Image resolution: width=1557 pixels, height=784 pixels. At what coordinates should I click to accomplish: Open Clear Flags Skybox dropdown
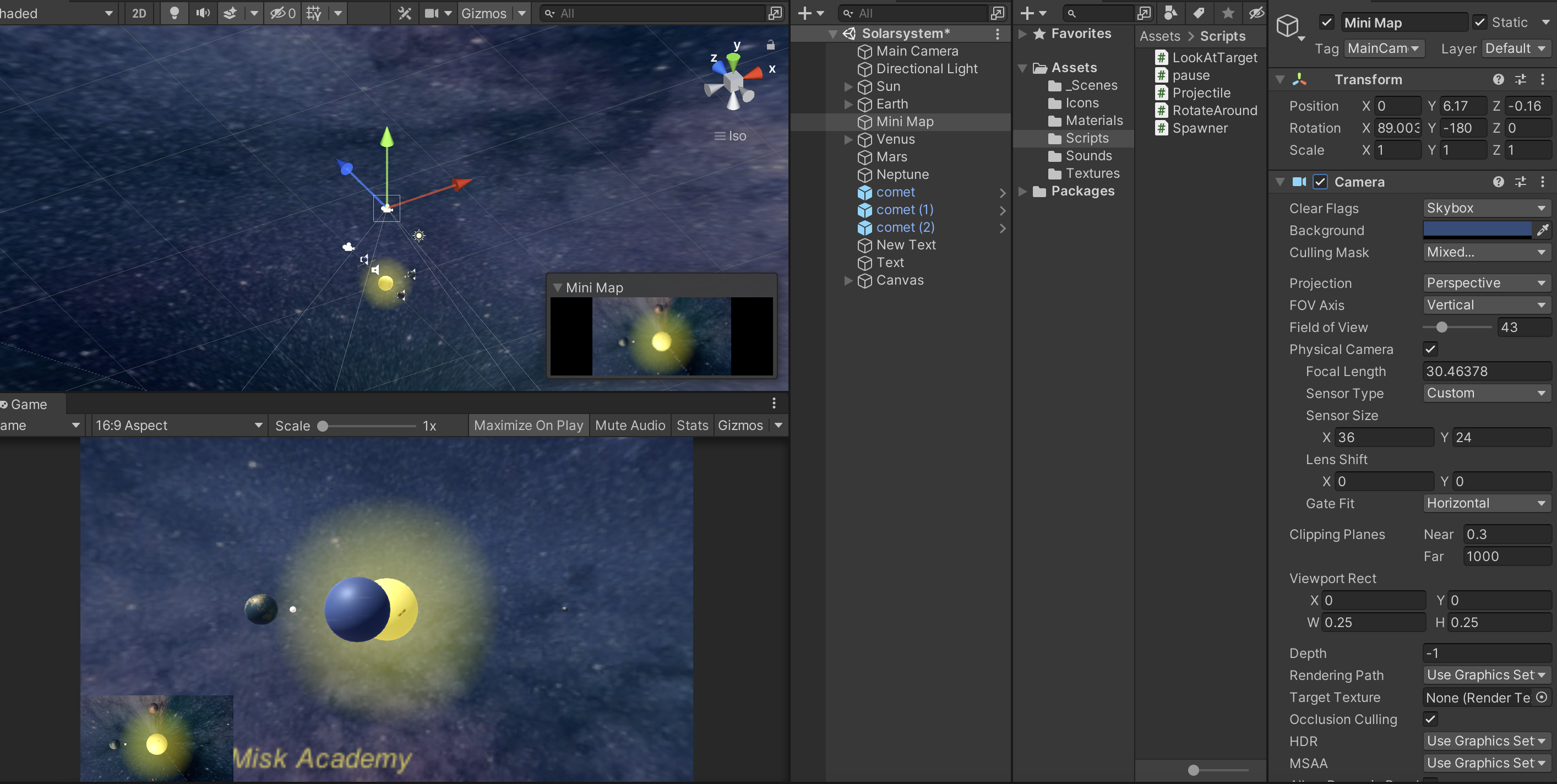click(1487, 208)
